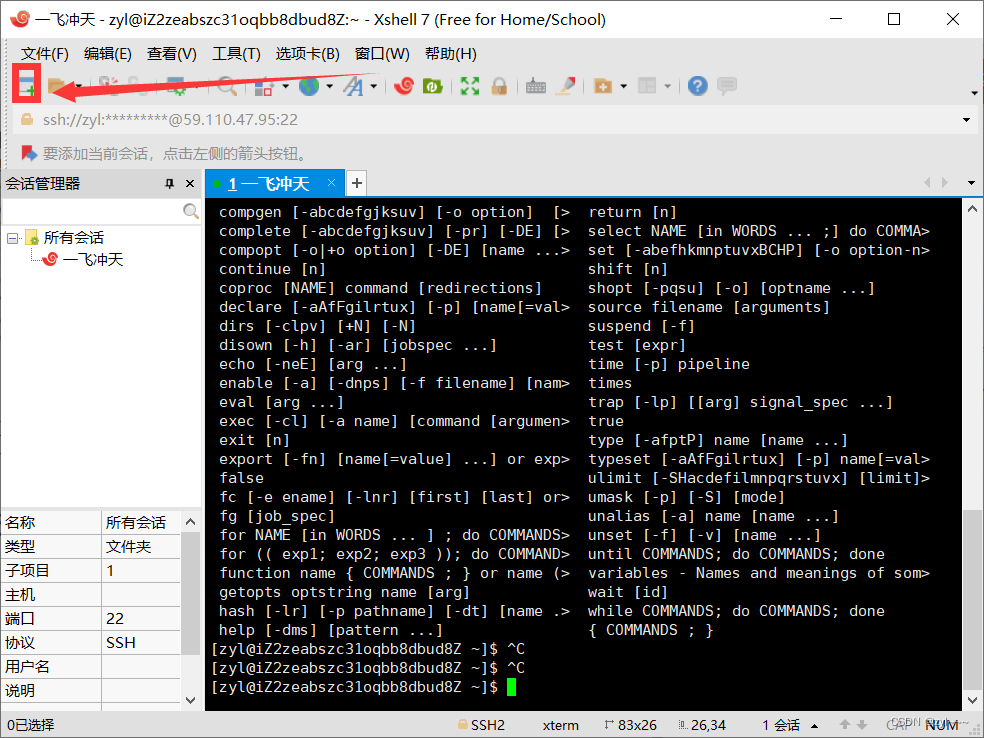Open the font settings icon

pyautogui.click(x=353, y=86)
